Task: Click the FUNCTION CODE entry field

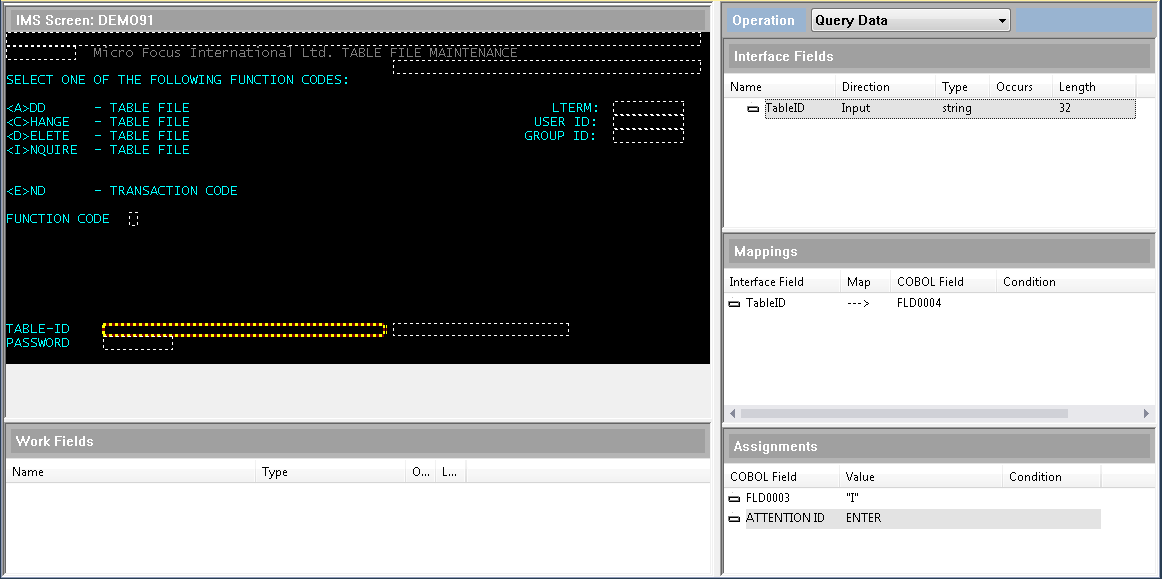Action: [x=133, y=219]
